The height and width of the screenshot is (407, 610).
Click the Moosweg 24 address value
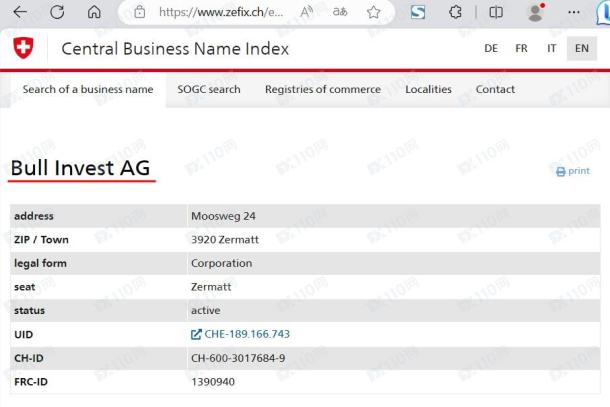pyautogui.click(x=223, y=216)
